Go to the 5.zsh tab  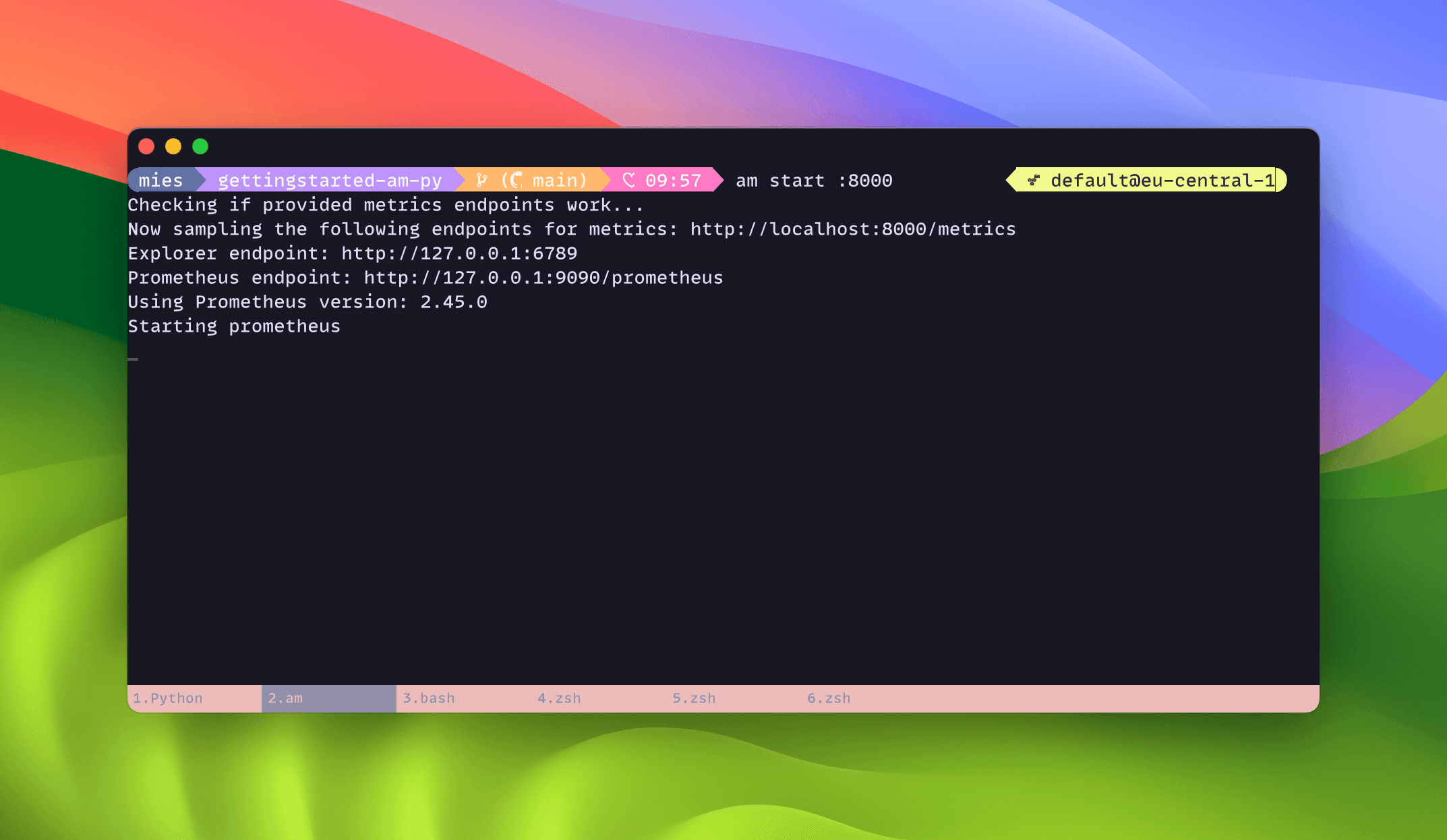click(x=694, y=698)
